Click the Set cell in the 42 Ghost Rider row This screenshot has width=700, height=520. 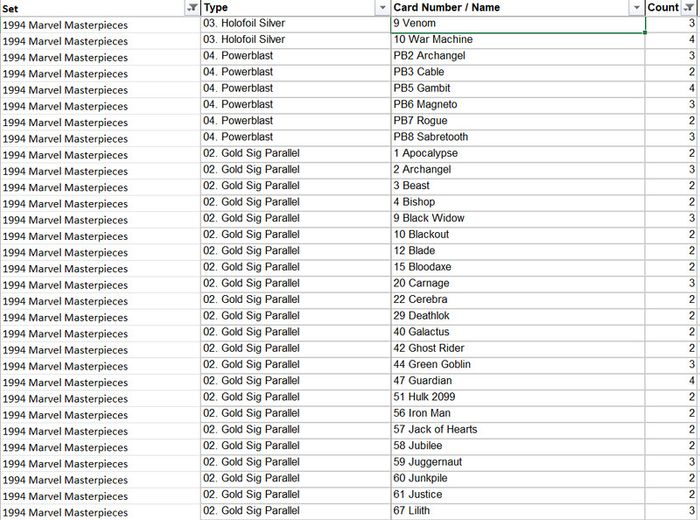coord(100,349)
